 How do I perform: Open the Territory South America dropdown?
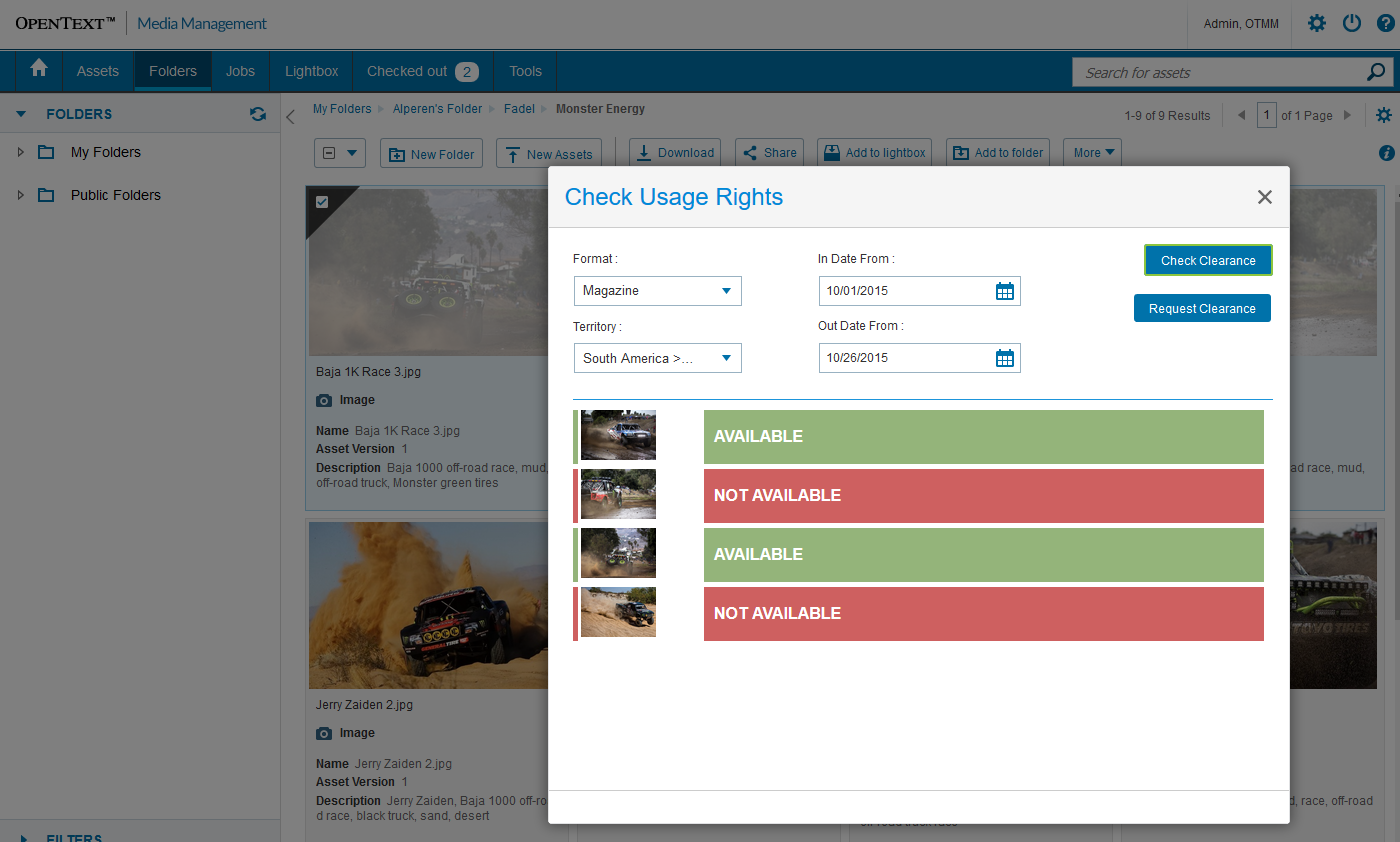tap(658, 358)
